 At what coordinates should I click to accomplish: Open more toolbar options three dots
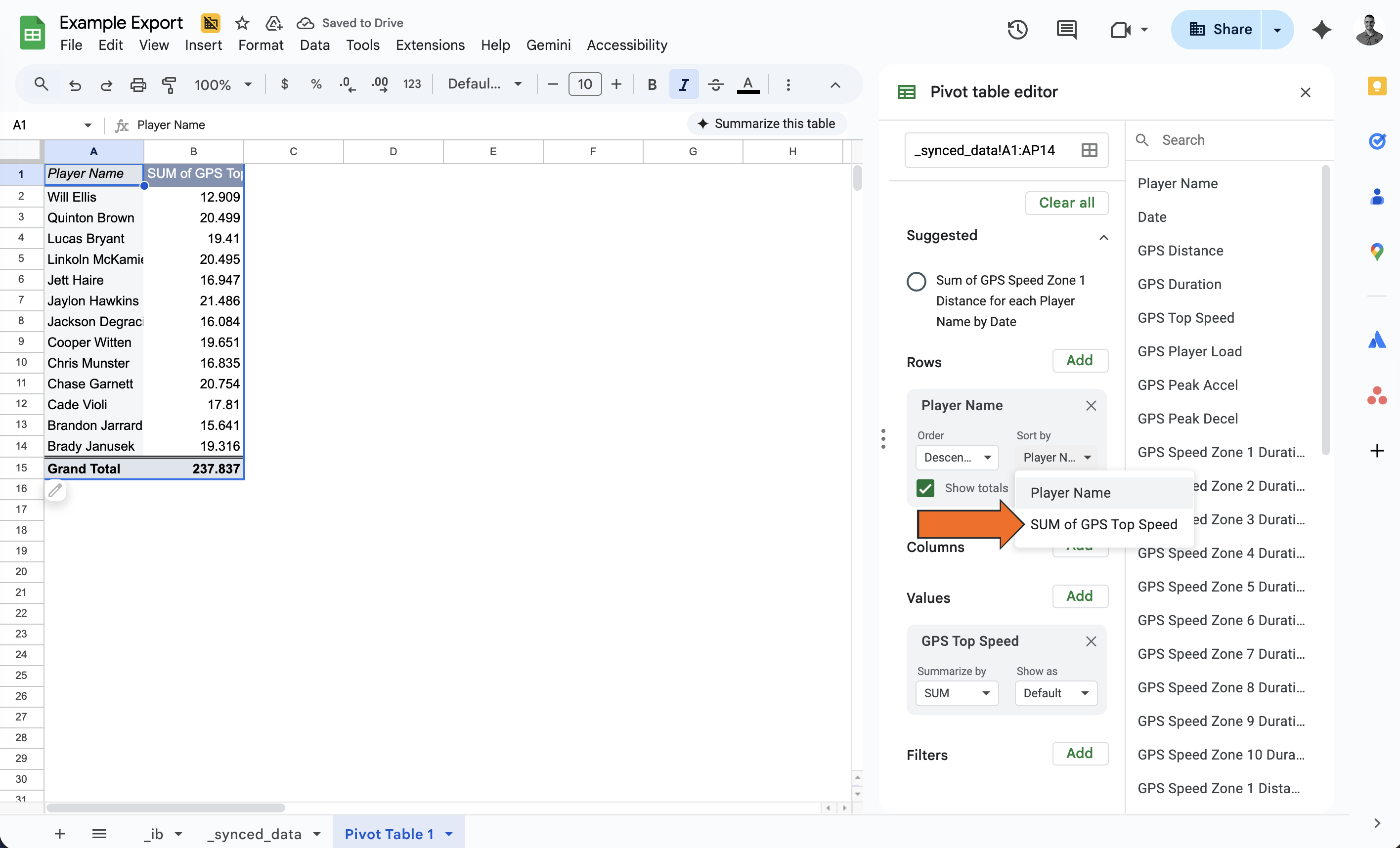point(788,85)
